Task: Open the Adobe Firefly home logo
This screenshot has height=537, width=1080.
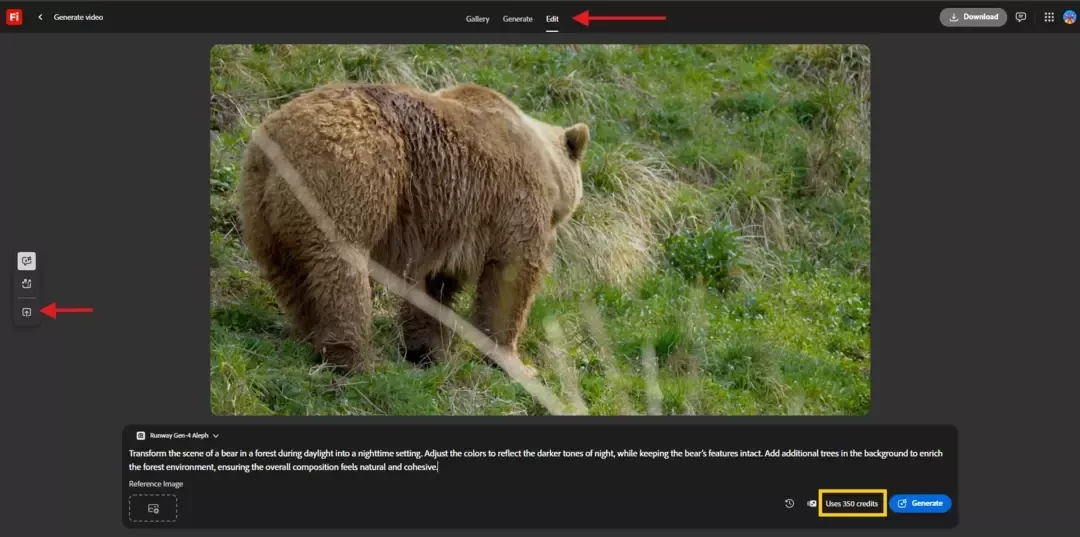Action: click(x=14, y=17)
